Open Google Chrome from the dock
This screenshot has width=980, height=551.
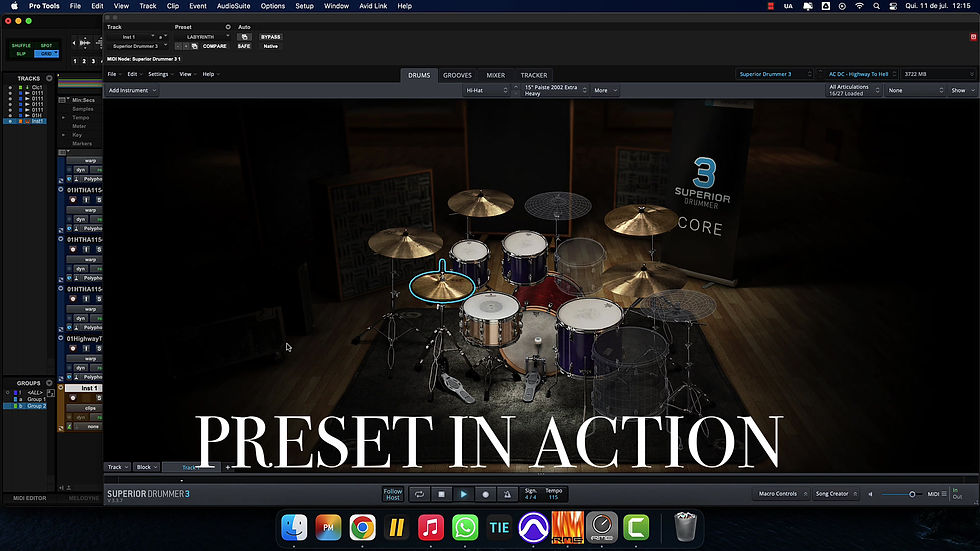coord(362,527)
